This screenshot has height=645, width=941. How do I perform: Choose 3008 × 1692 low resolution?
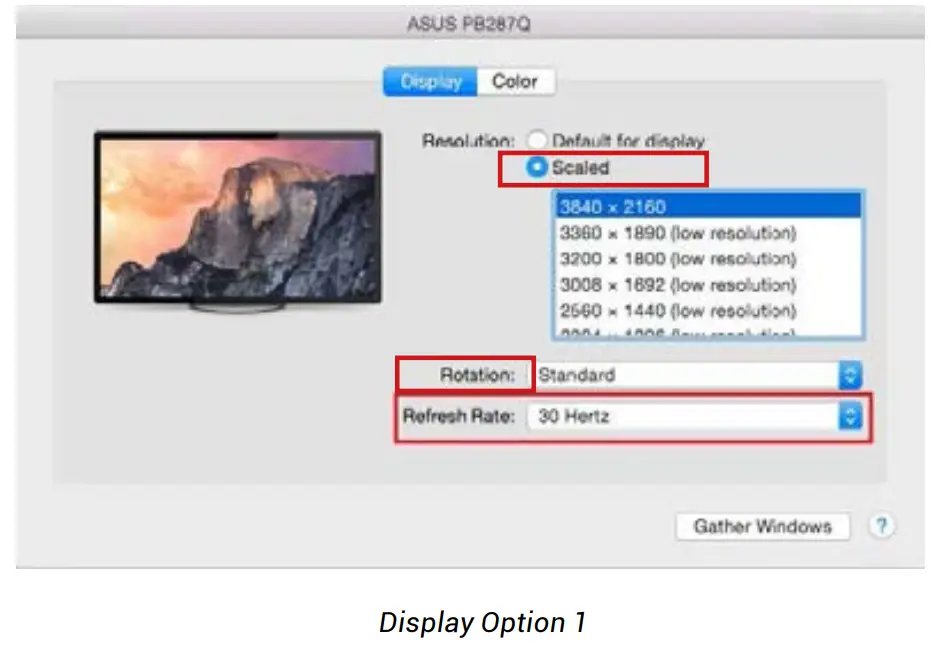point(709,284)
